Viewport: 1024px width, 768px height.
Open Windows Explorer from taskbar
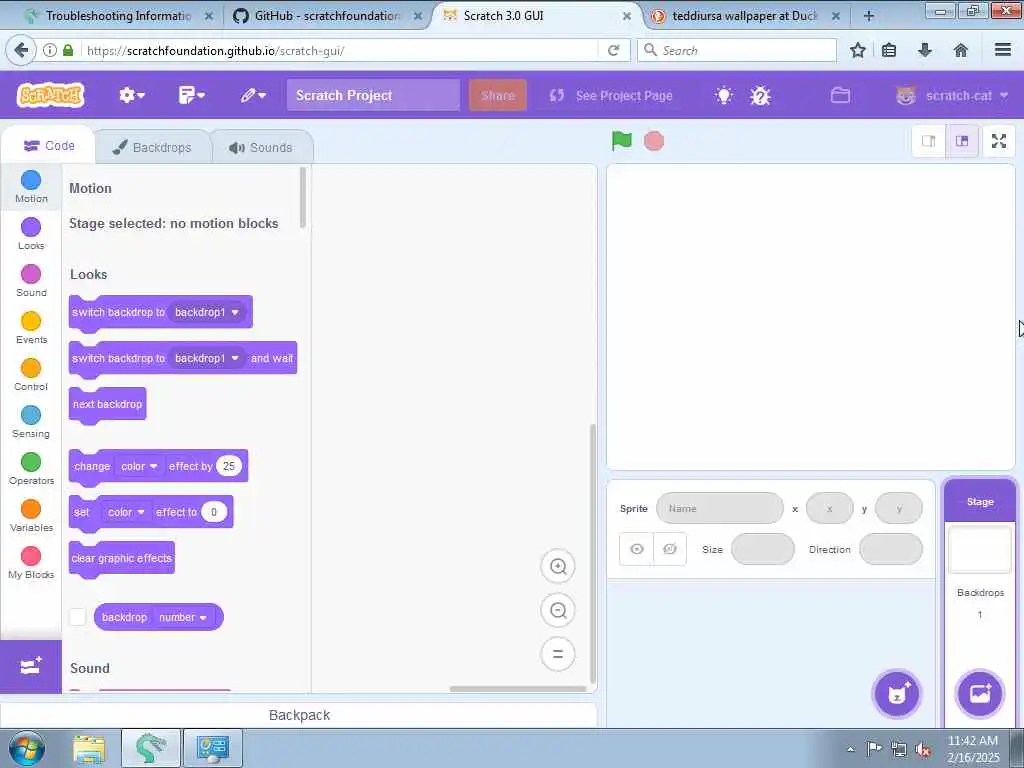coord(89,748)
